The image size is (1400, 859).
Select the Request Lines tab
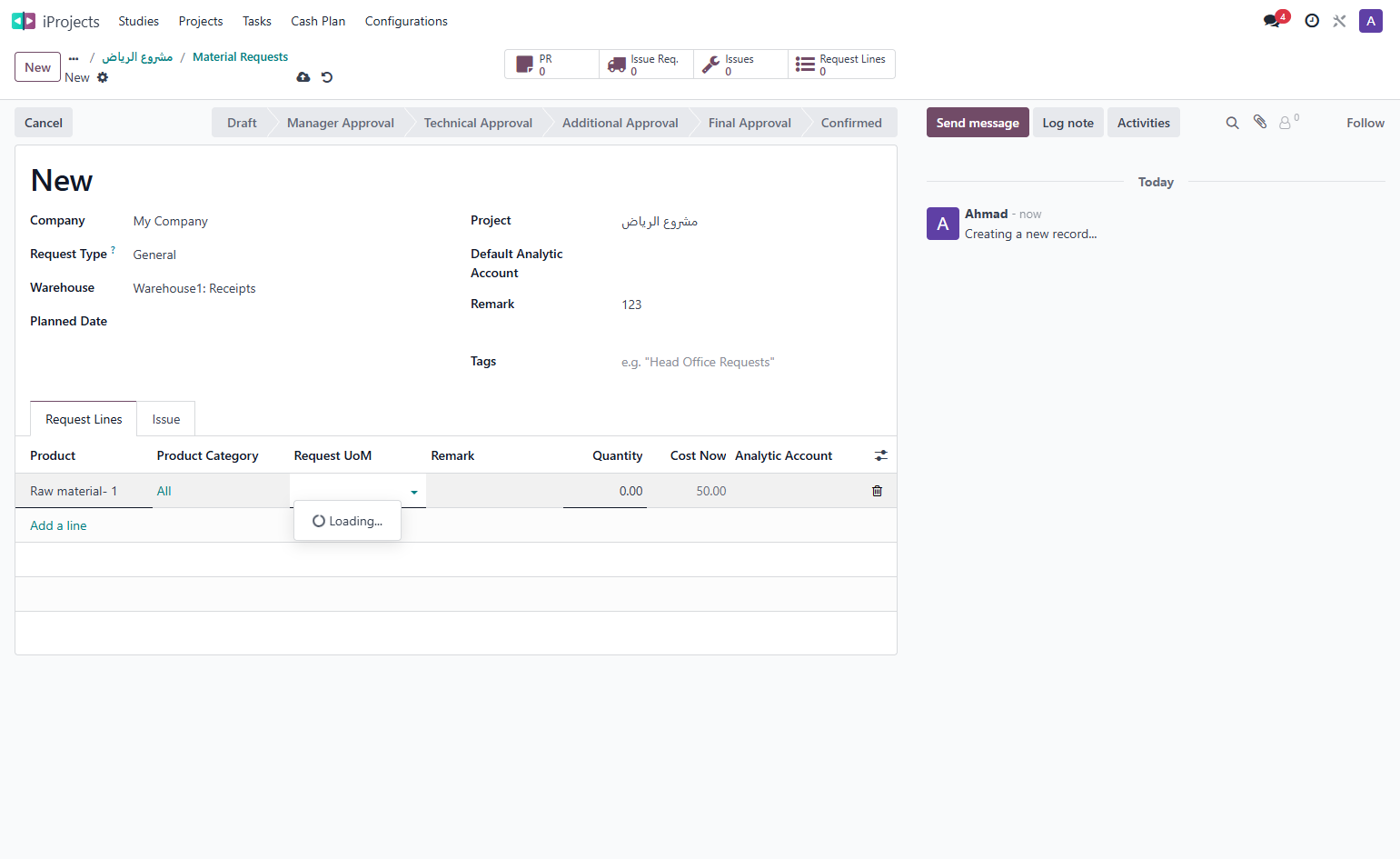pyautogui.click(x=84, y=419)
